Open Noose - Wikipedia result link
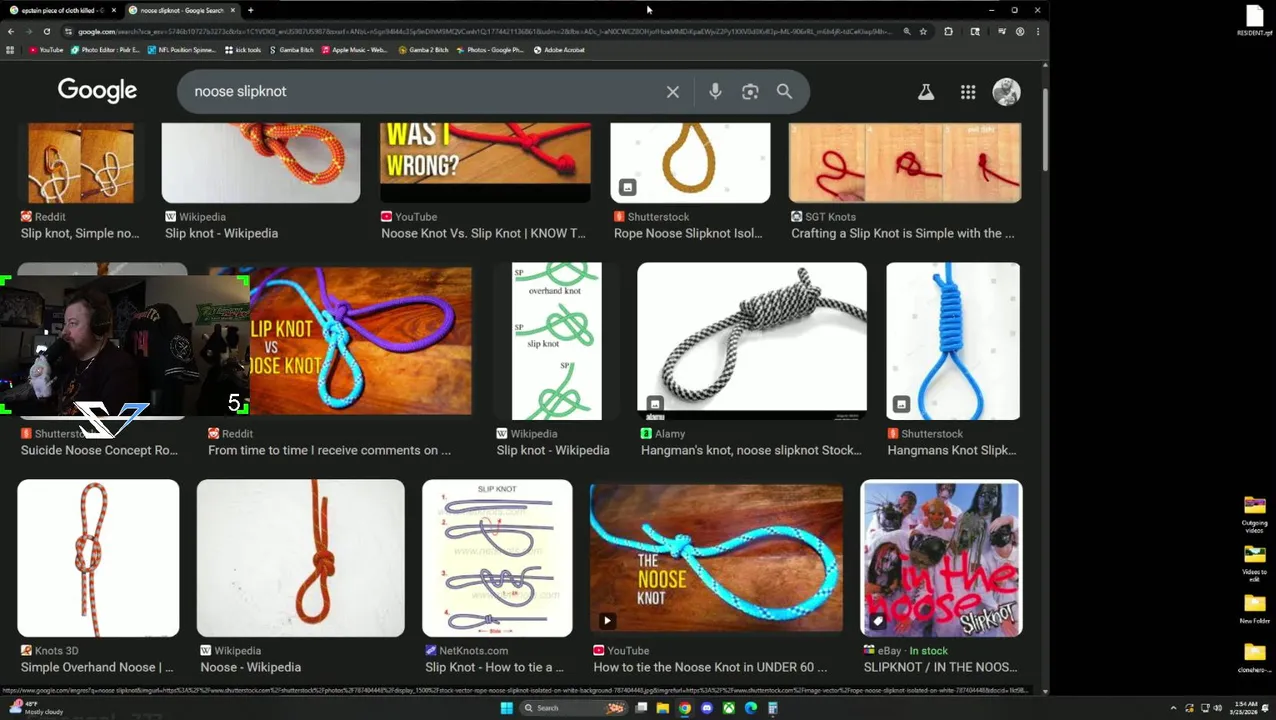This screenshot has width=1276, height=720. pyautogui.click(x=250, y=667)
